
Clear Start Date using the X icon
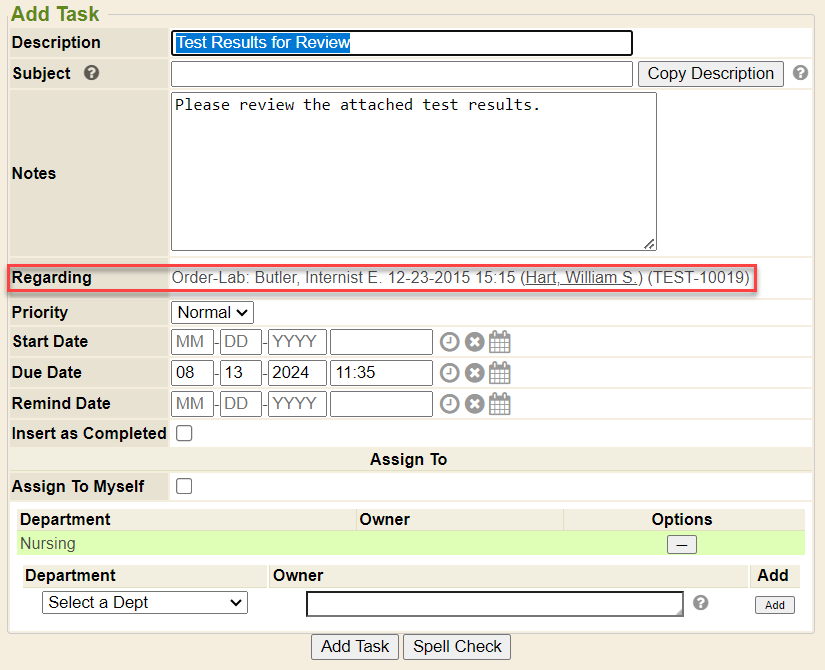pyautogui.click(x=474, y=342)
